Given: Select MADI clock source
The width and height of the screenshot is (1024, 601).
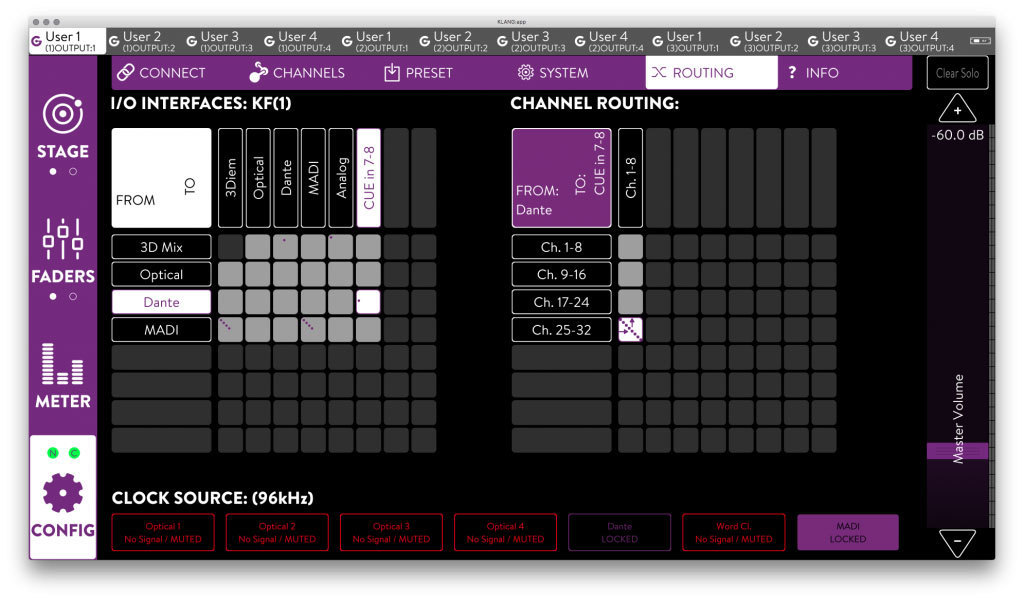Looking at the screenshot, I should (847, 532).
